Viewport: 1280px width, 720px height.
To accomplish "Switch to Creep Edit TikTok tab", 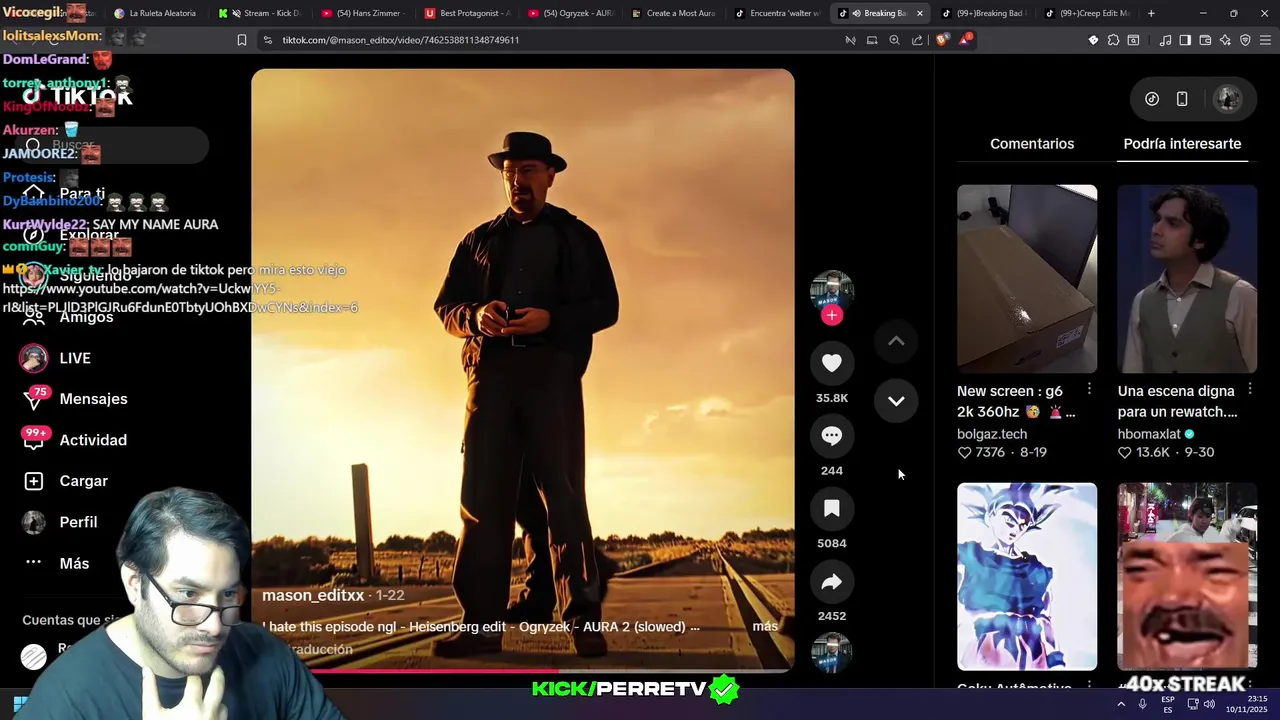I will (x=1087, y=13).
